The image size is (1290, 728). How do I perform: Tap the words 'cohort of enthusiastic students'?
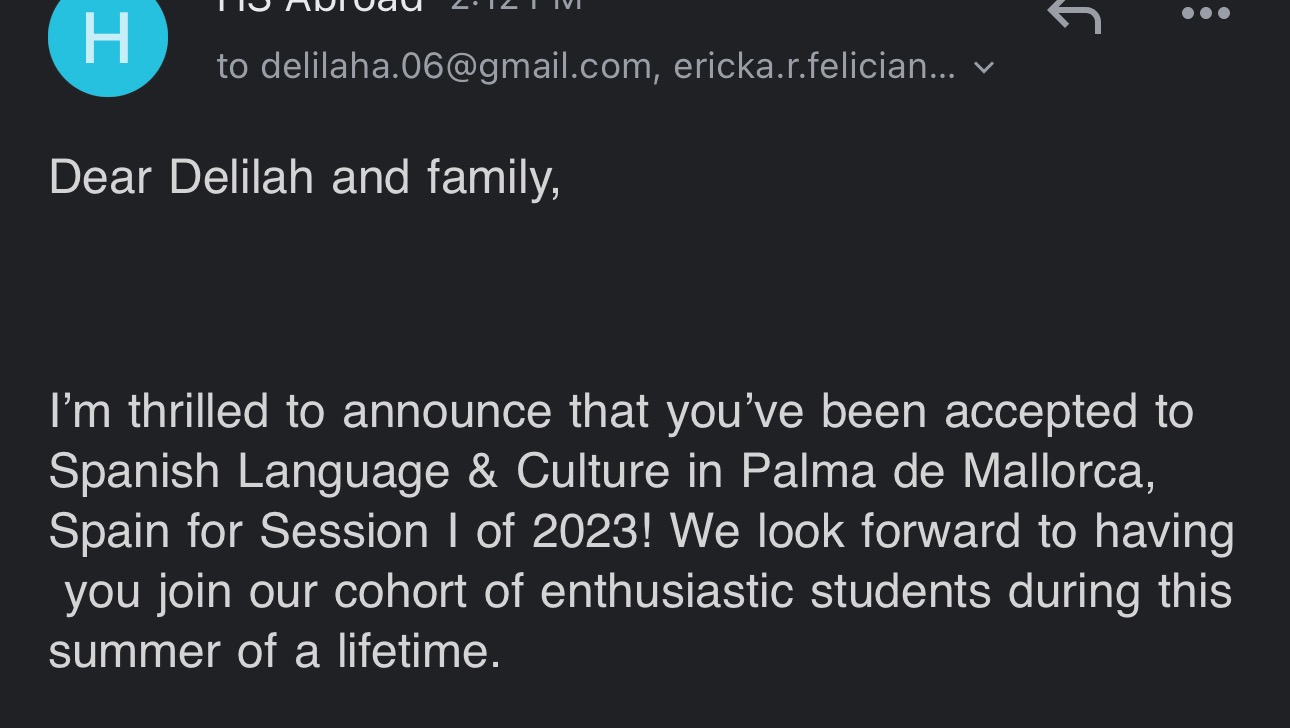(662, 591)
